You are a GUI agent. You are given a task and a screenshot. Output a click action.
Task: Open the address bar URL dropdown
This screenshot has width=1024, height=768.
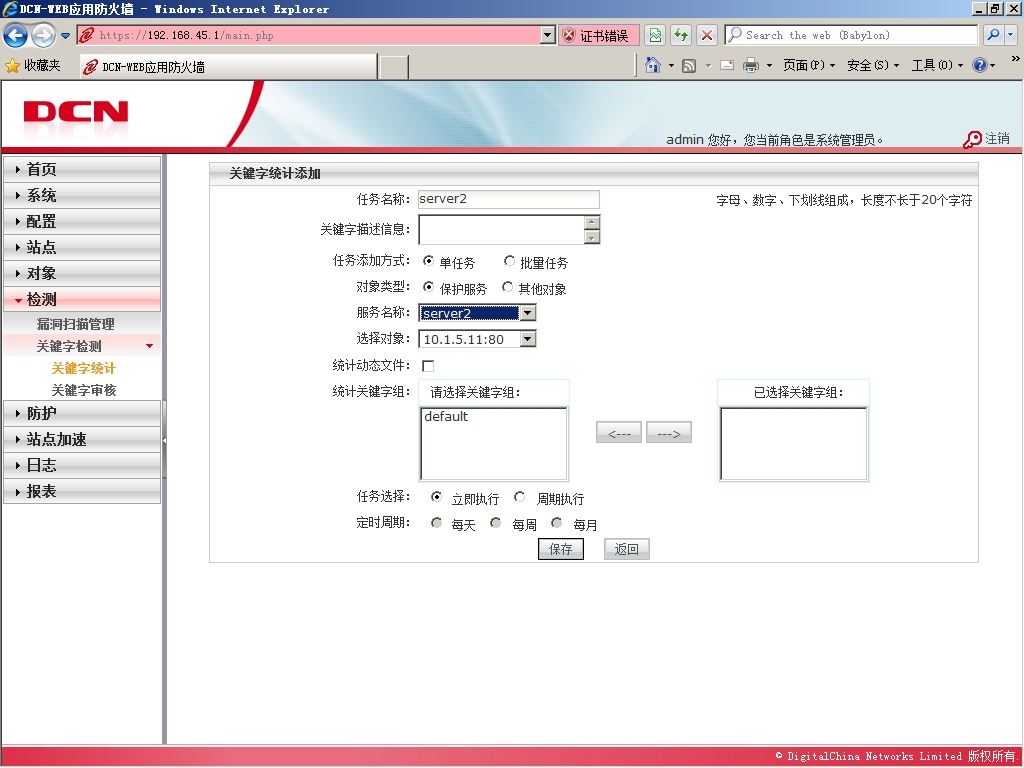click(x=548, y=35)
